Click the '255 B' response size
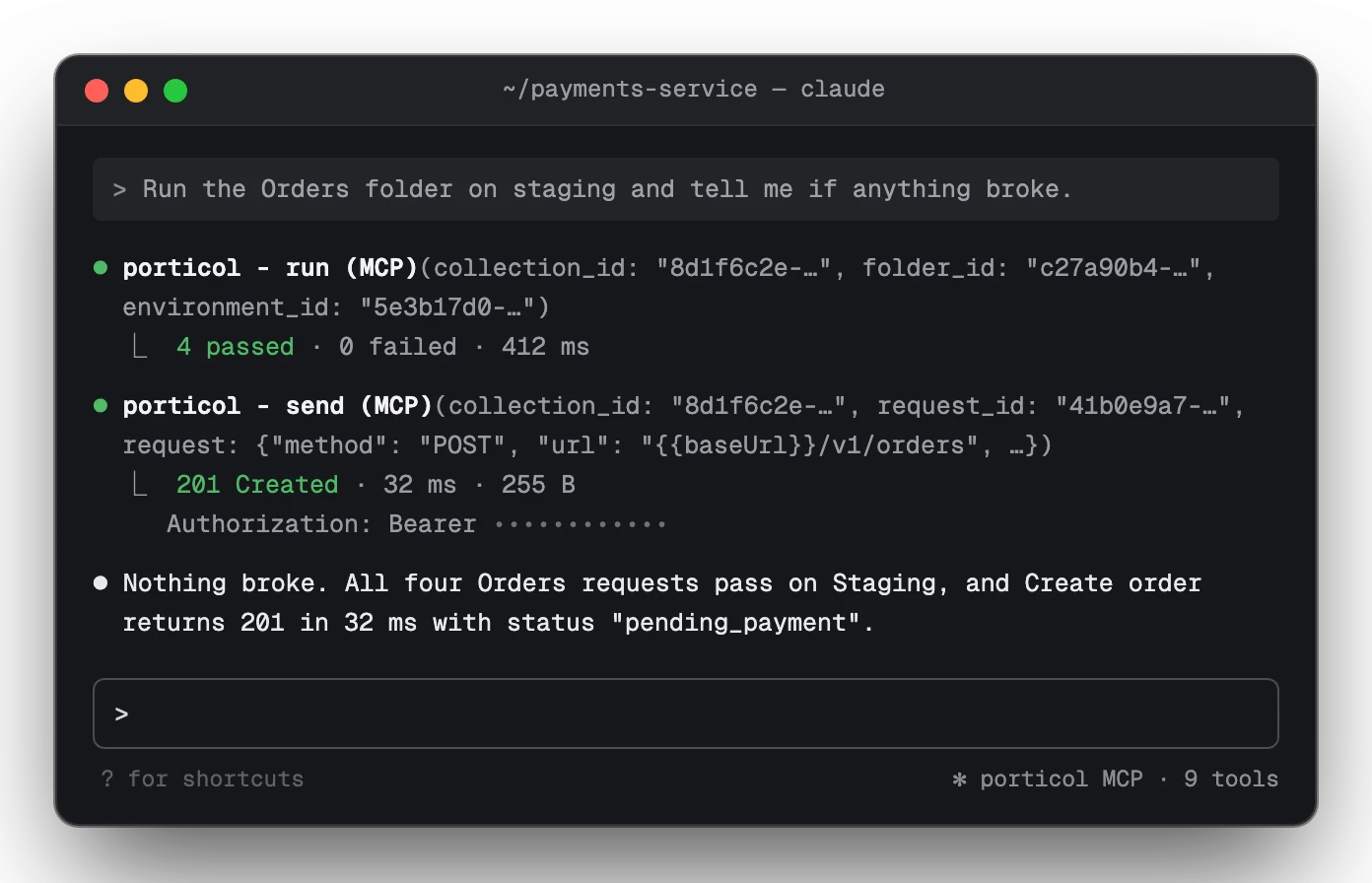 pyautogui.click(x=538, y=485)
